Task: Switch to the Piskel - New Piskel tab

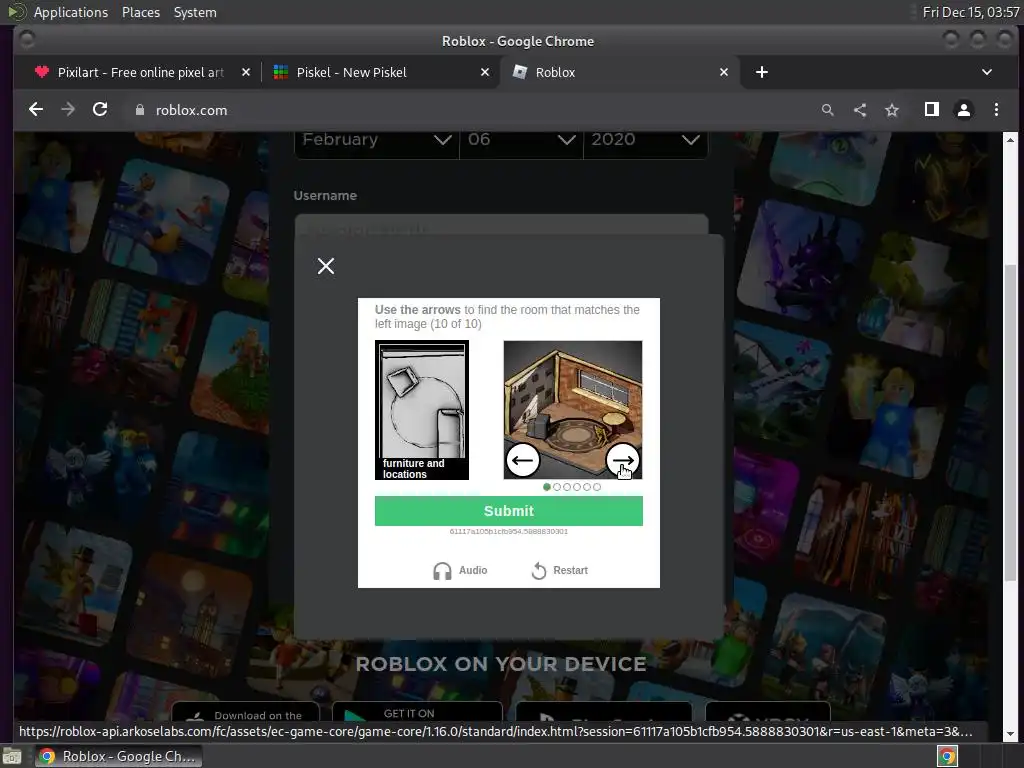Action: tap(381, 72)
